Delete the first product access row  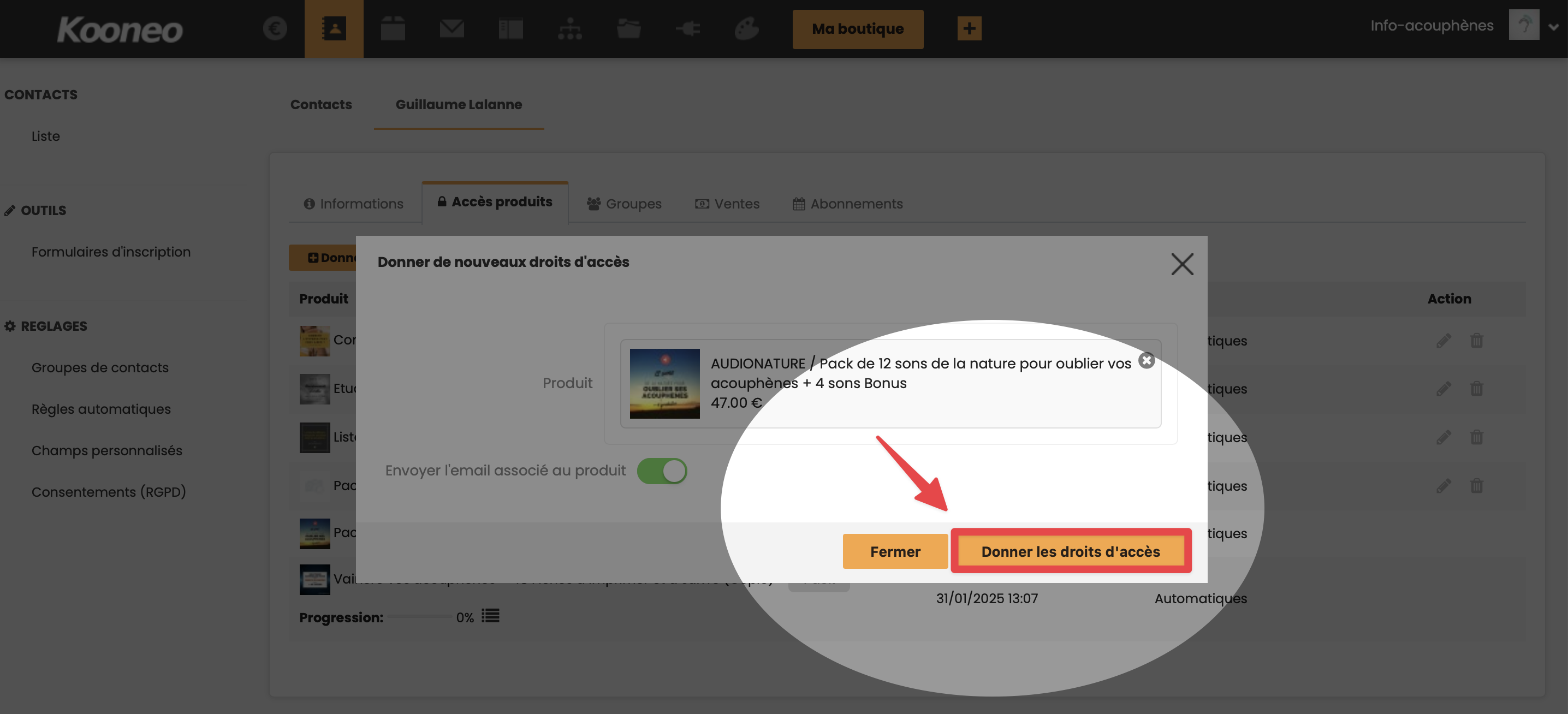(1476, 340)
